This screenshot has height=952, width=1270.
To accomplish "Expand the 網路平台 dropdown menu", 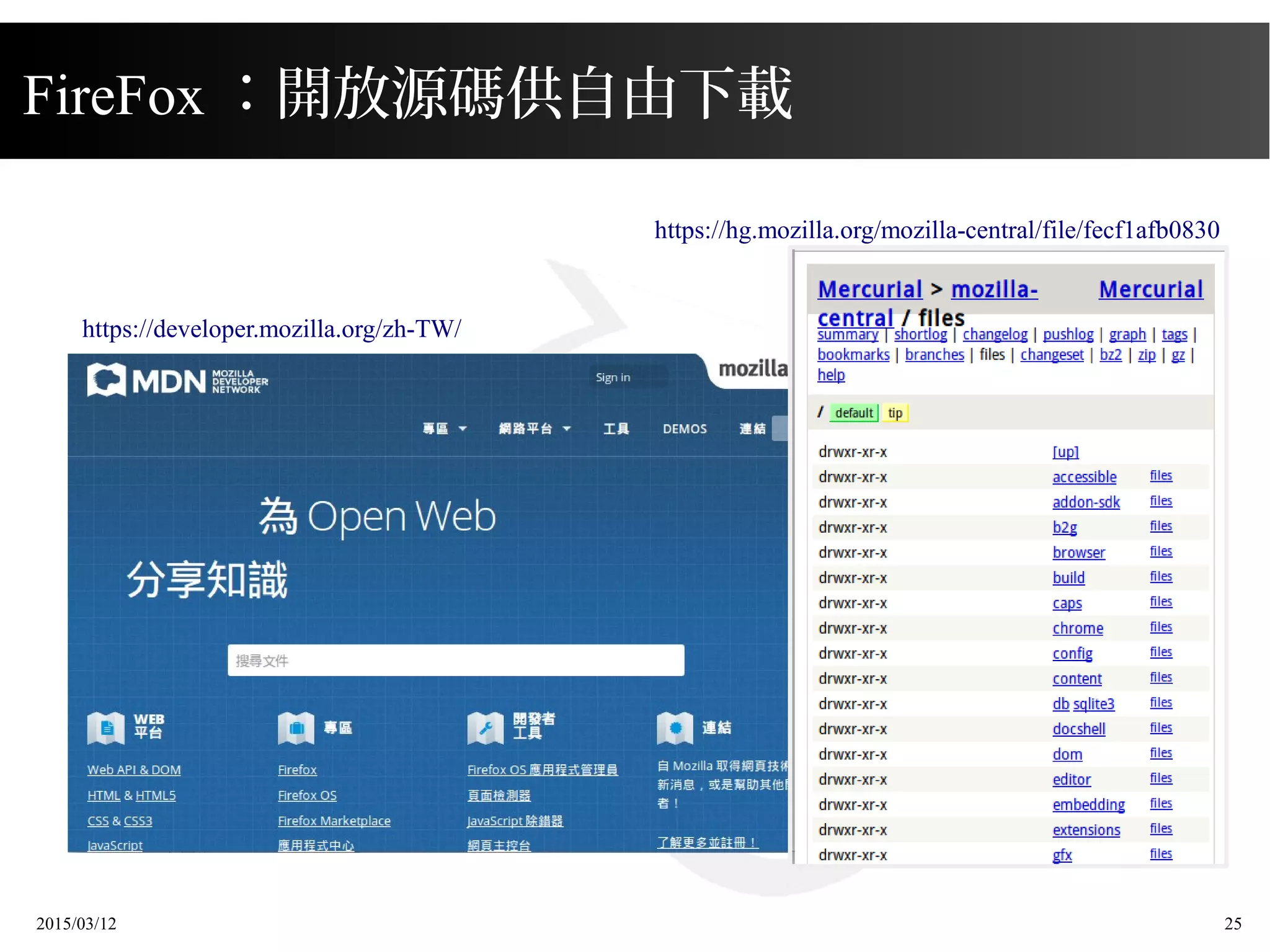I will [x=535, y=429].
